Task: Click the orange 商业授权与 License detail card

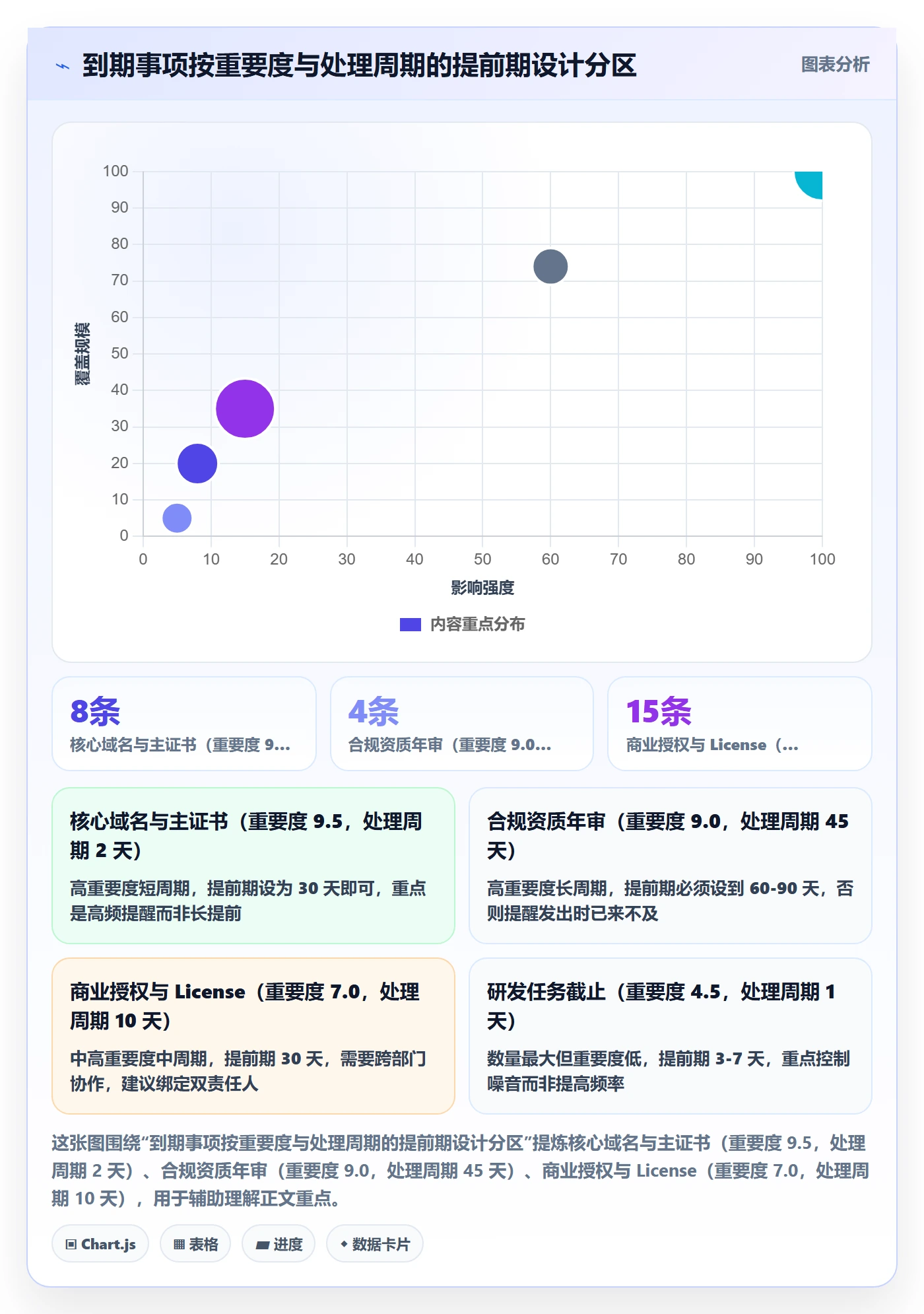Action: pyautogui.click(x=253, y=1036)
